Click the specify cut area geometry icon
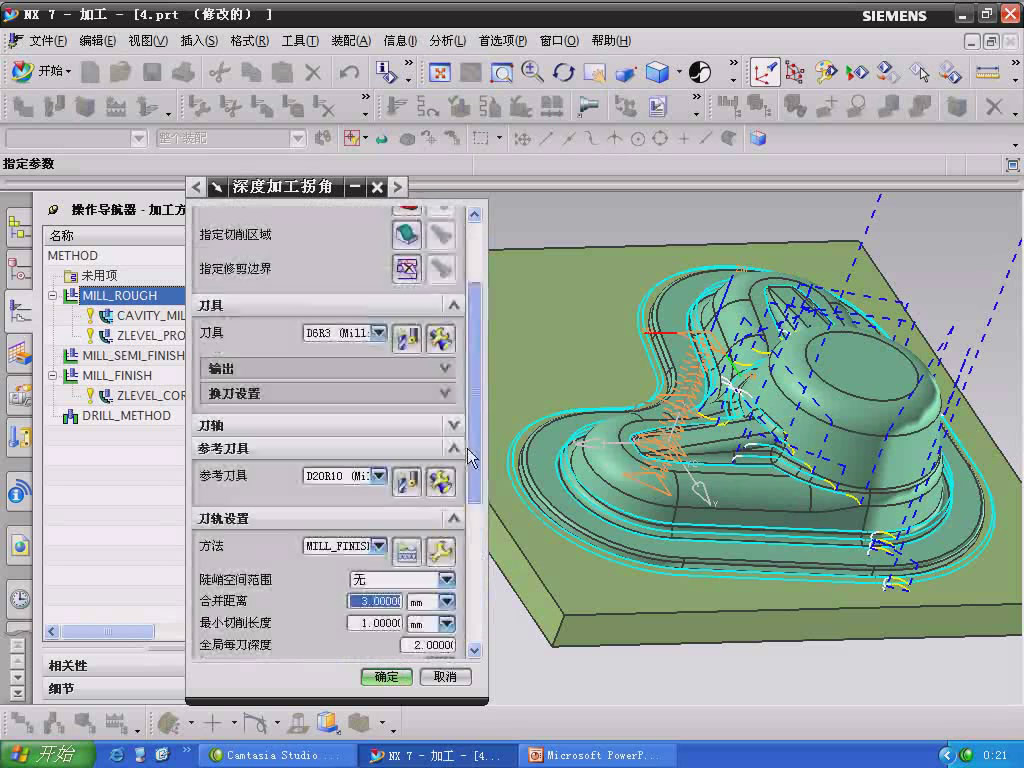This screenshot has height=768, width=1024. 406,234
